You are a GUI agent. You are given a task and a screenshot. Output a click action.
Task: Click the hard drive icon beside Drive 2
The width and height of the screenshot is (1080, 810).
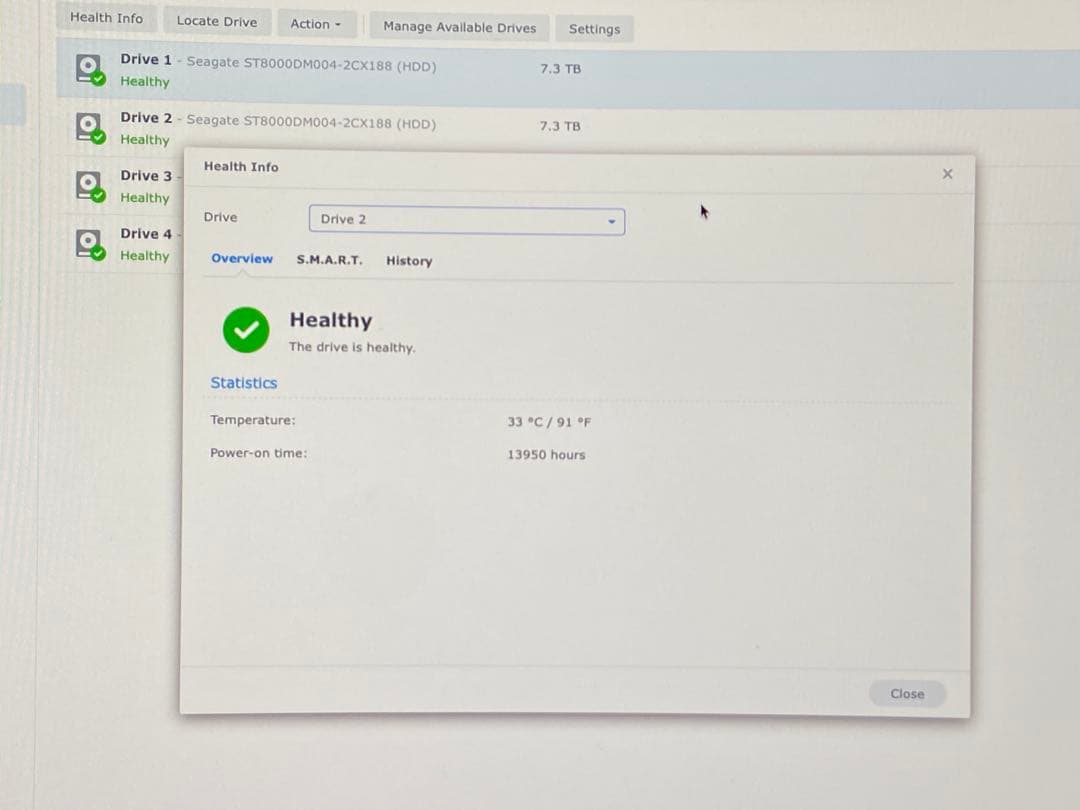[90, 127]
